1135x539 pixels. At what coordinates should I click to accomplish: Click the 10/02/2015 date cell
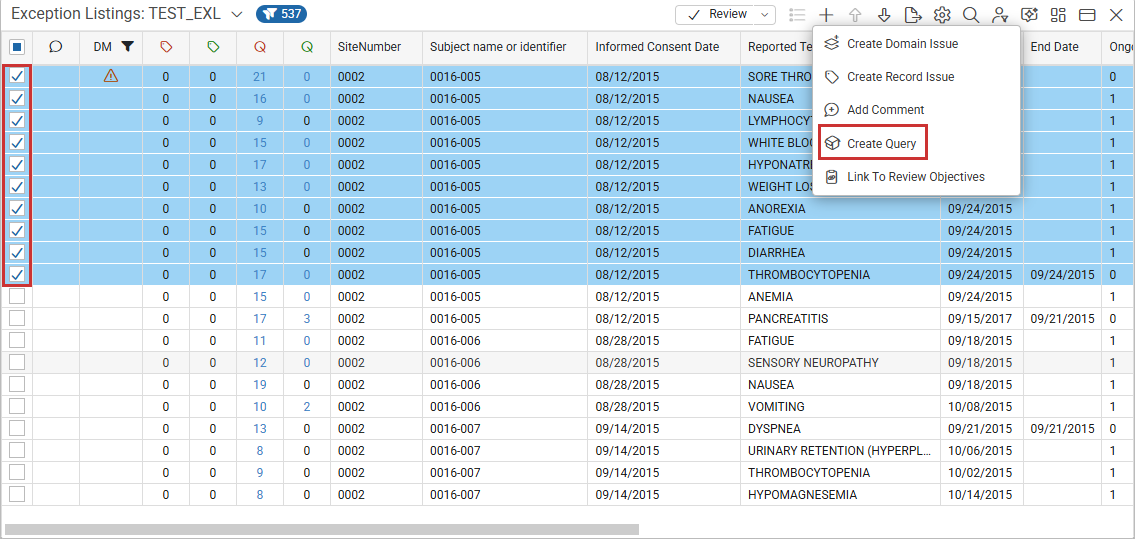(x=982, y=472)
